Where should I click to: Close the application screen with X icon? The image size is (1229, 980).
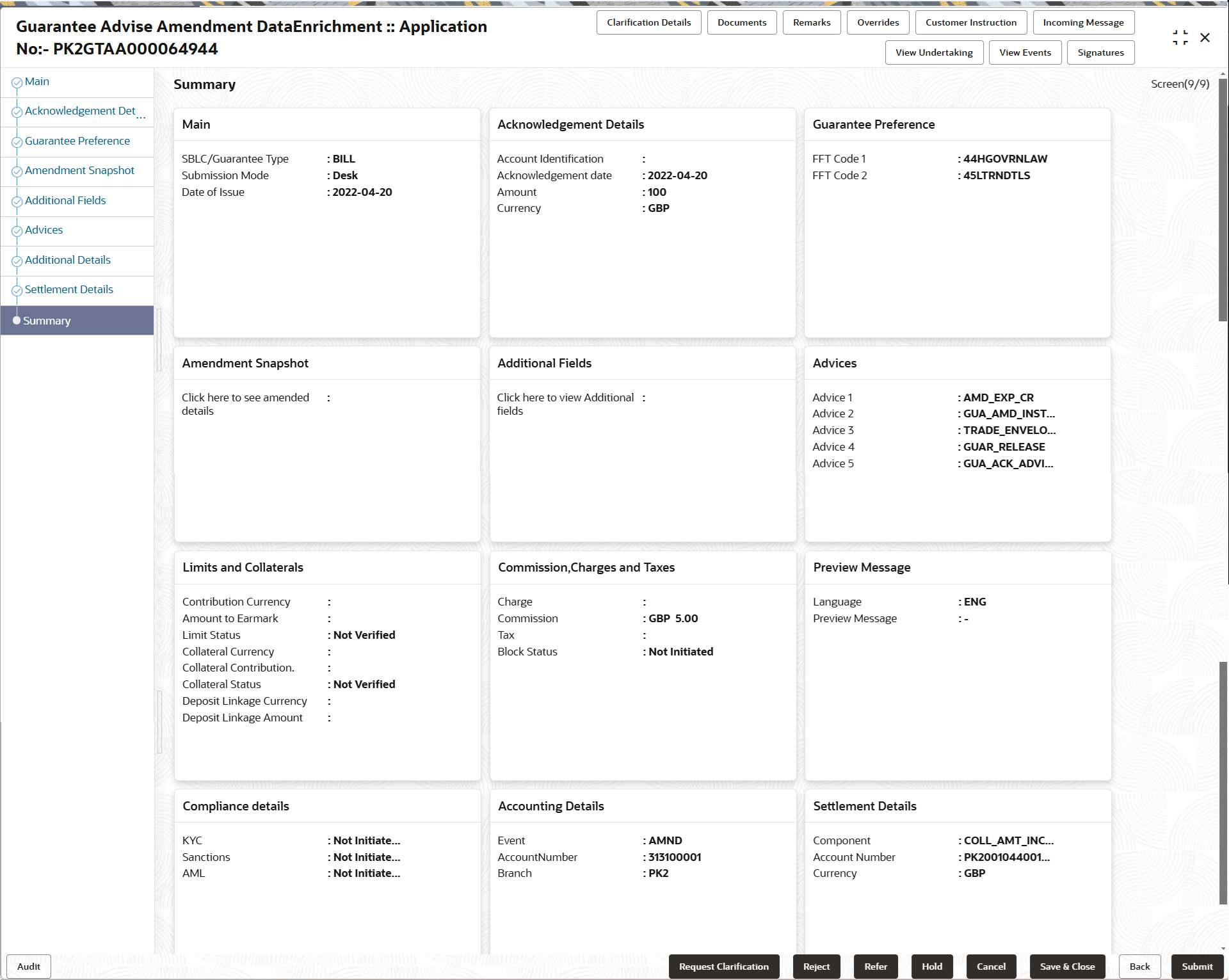[x=1205, y=38]
